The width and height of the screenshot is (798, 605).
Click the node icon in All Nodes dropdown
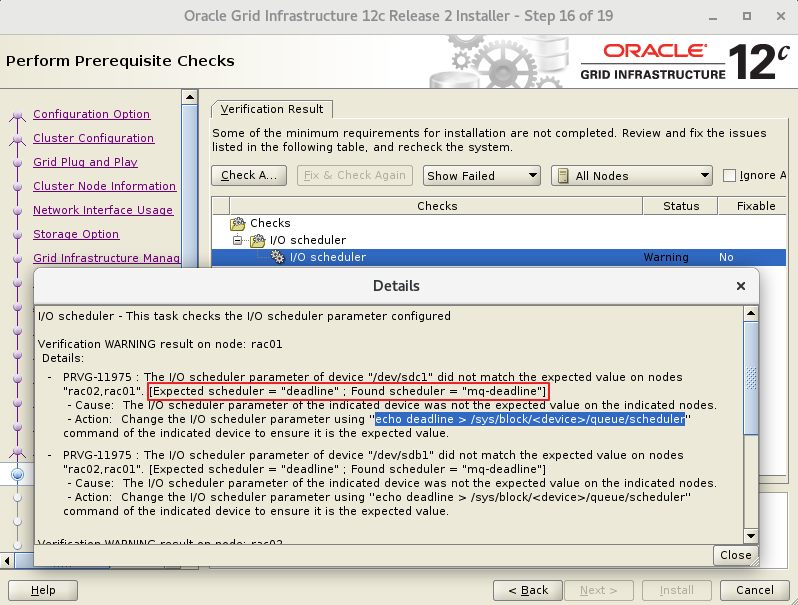pos(563,176)
